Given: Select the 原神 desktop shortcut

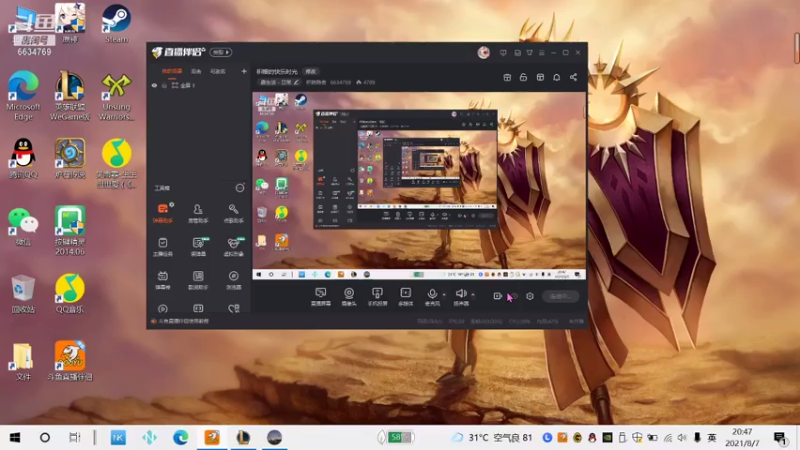Looking at the screenshot, I should coord(70,24).
